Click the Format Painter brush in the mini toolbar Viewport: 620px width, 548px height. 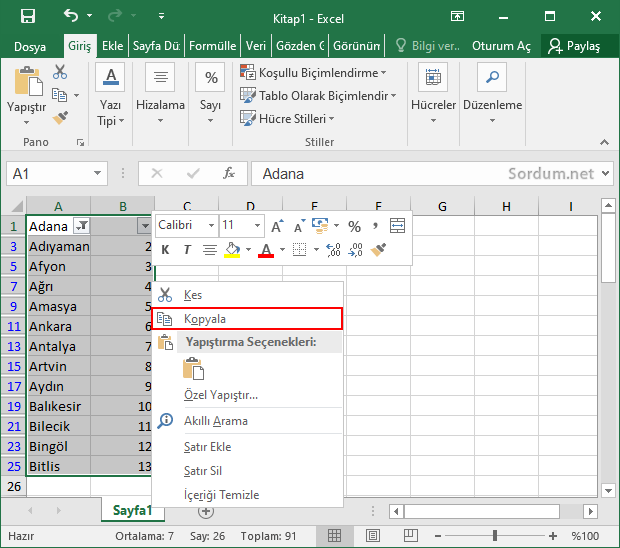[x=379, y=250]
